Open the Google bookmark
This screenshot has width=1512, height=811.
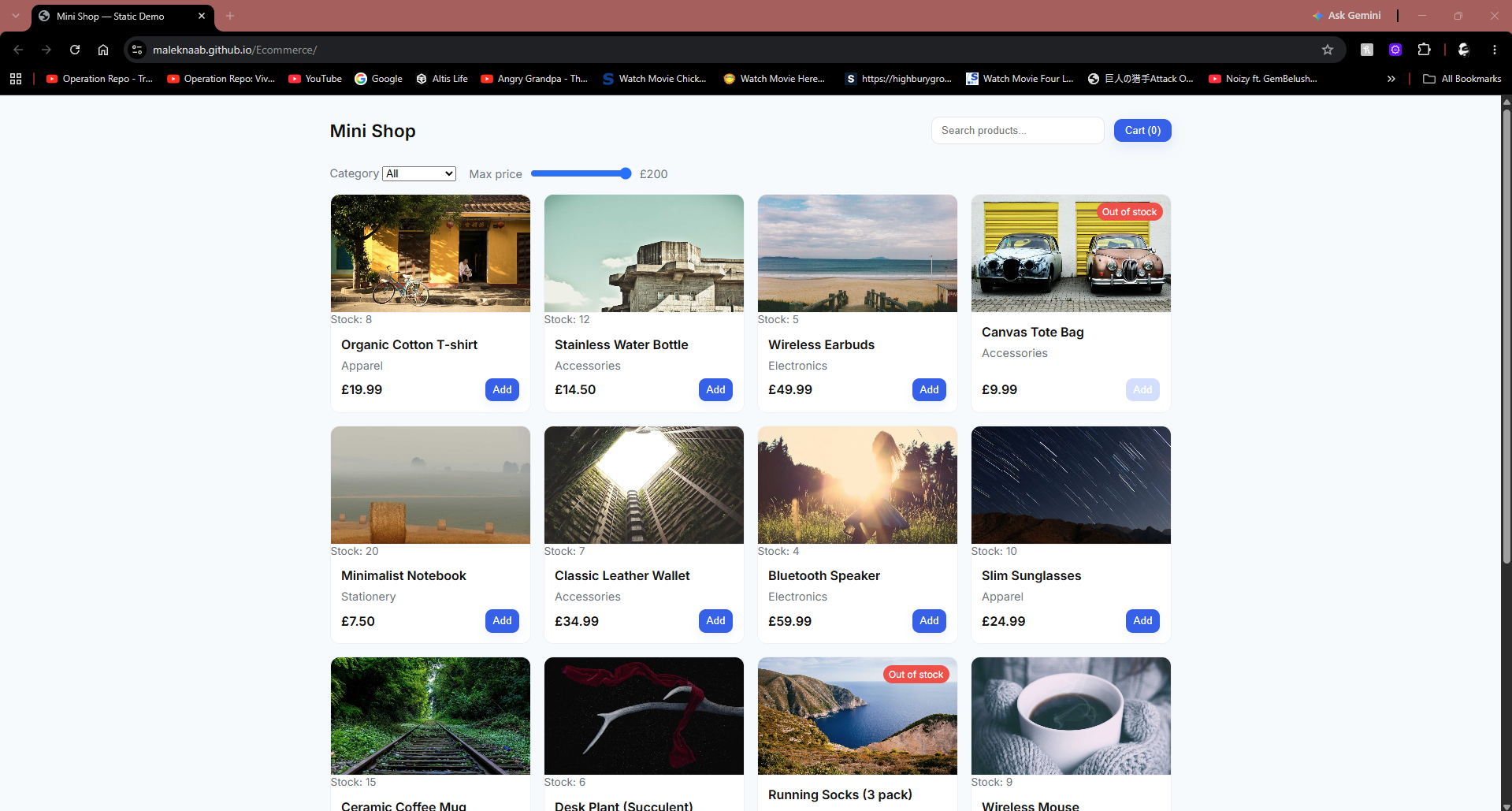(x=379, y=79)
